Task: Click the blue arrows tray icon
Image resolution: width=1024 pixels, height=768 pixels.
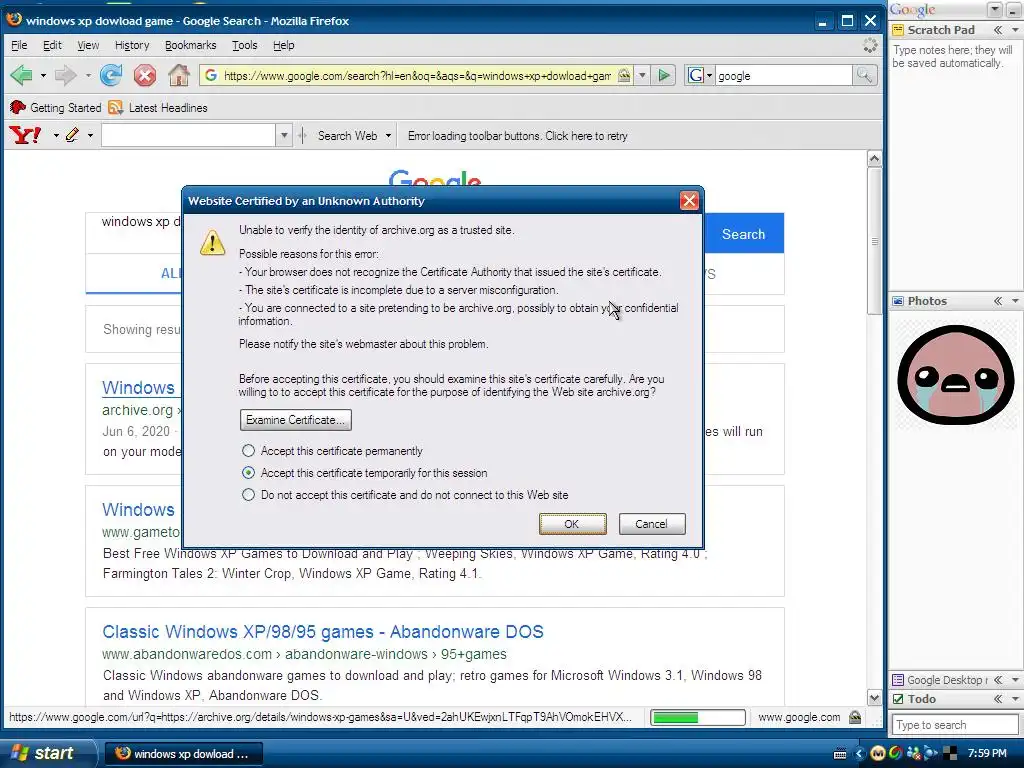Action: [931, 753]
